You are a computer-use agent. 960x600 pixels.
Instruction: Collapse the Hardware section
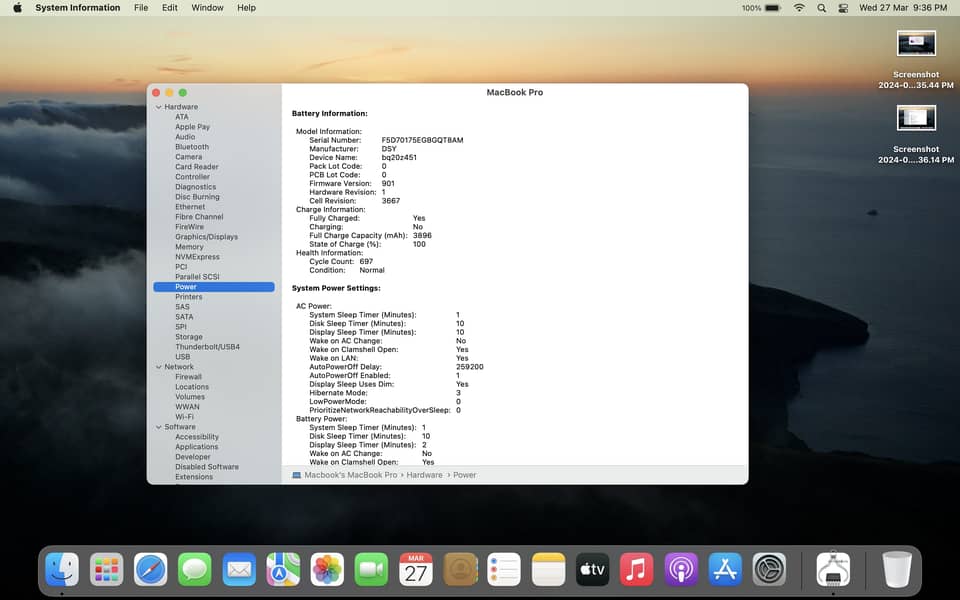pos(158,107)
